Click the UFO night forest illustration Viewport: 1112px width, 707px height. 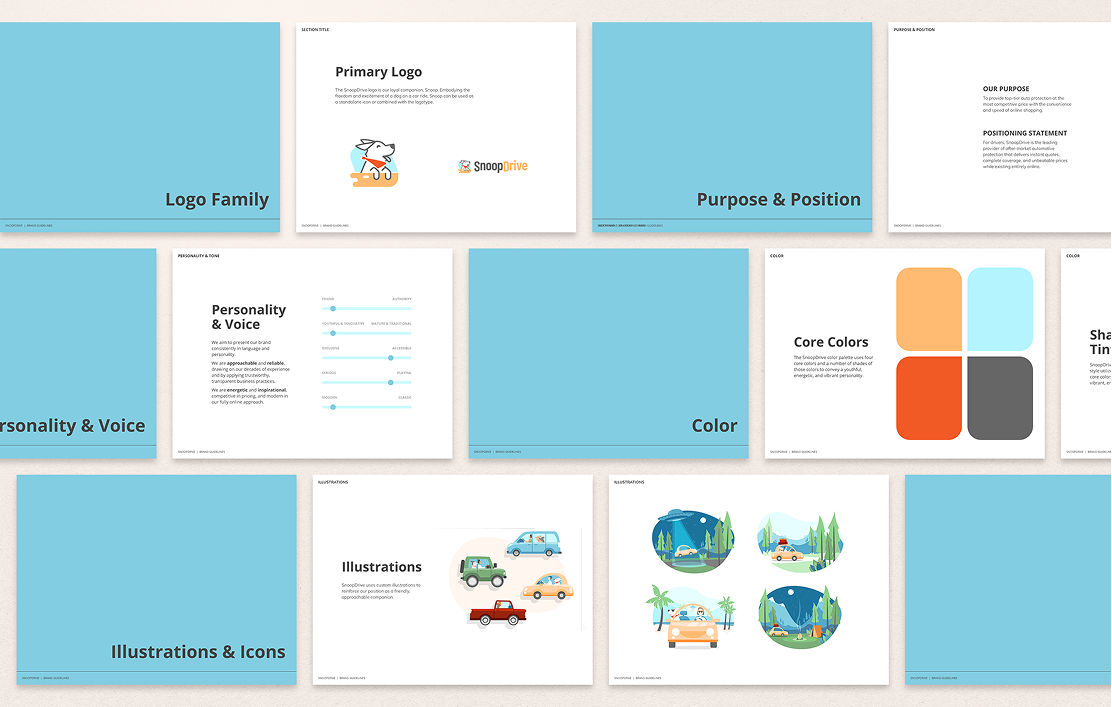click(x=693, y=540)
